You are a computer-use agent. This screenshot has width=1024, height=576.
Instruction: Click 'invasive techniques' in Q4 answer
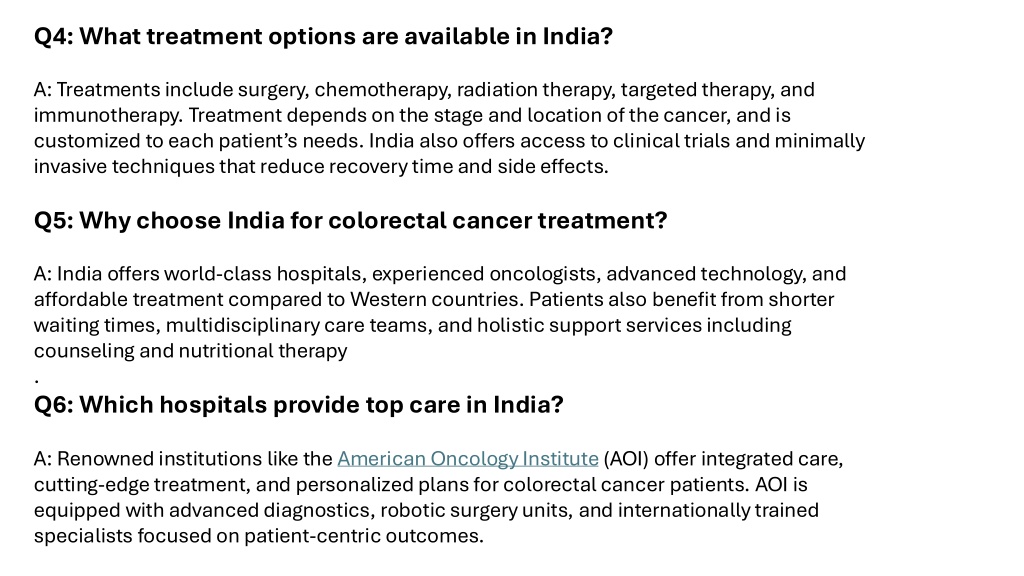(124, 167)
